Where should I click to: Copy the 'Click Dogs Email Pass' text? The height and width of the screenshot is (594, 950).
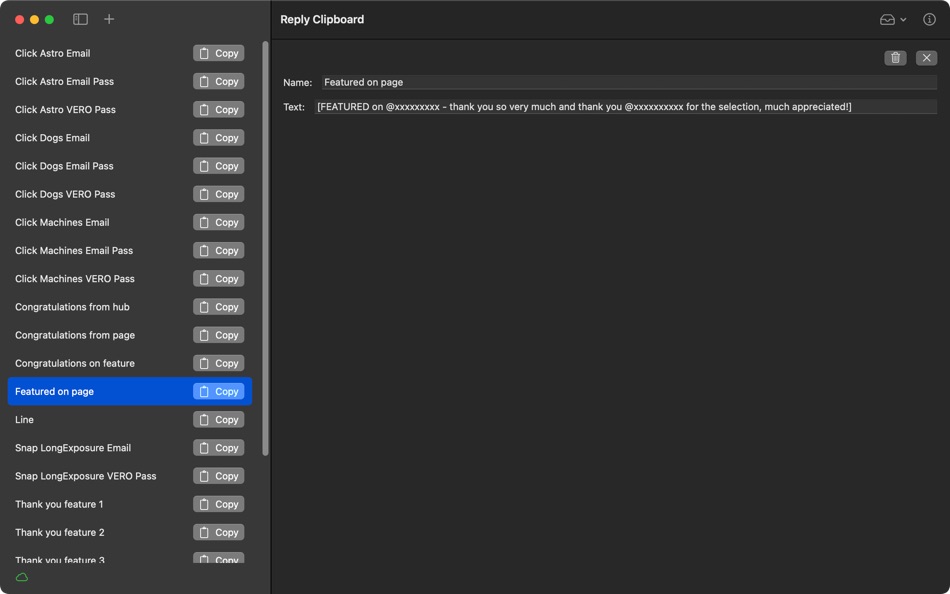coord(218,165)
